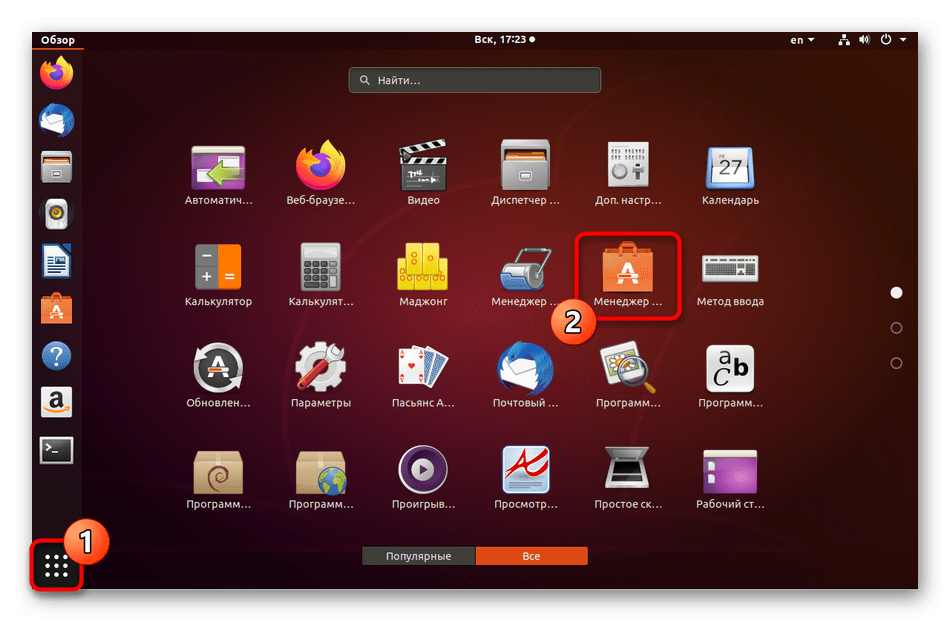Open Программ… Debian package box icon
The image size is (950, 622).
[x=218, y=478]
